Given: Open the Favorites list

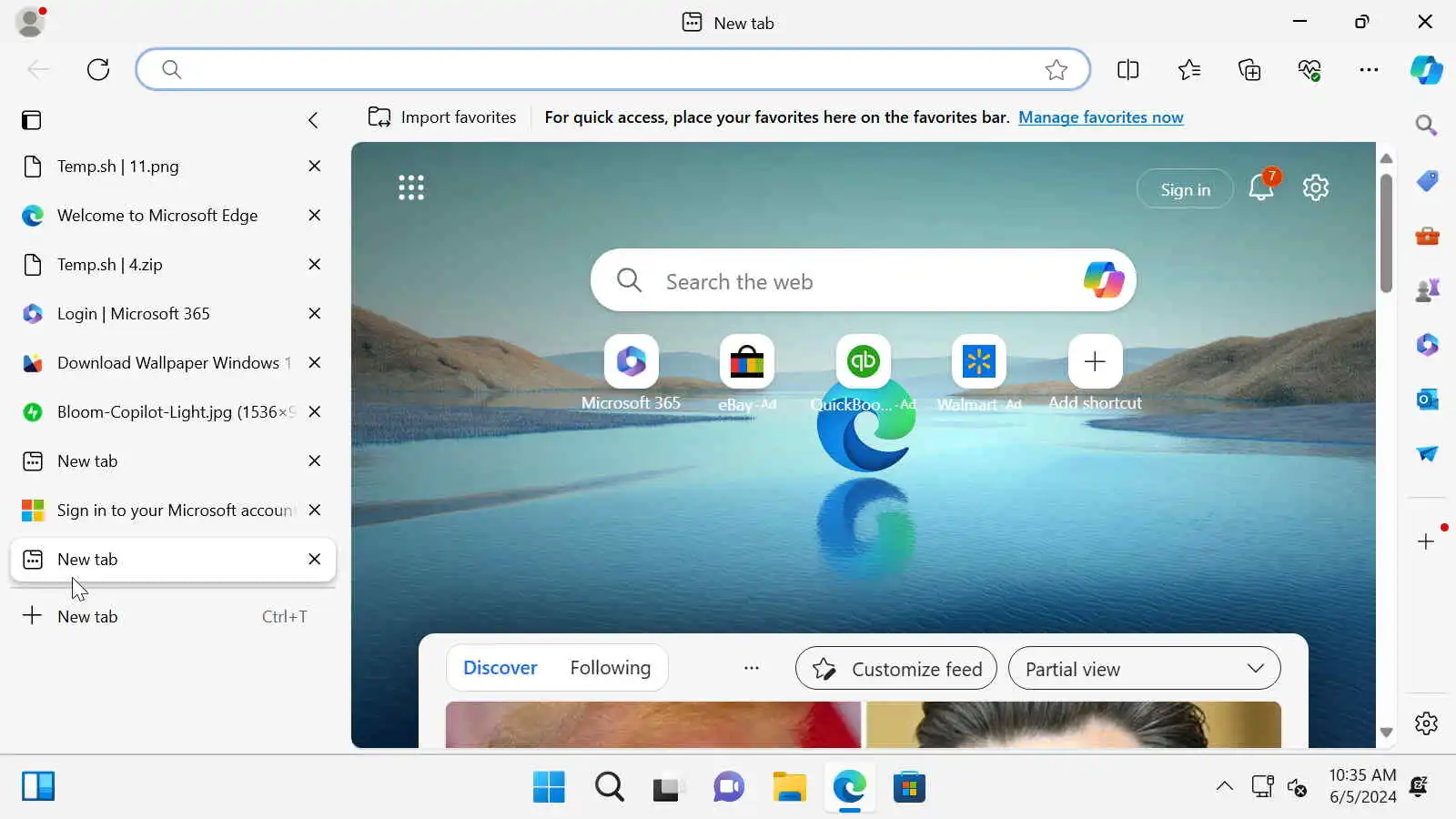Looking at the screenshot, I should coord(1188,70).
